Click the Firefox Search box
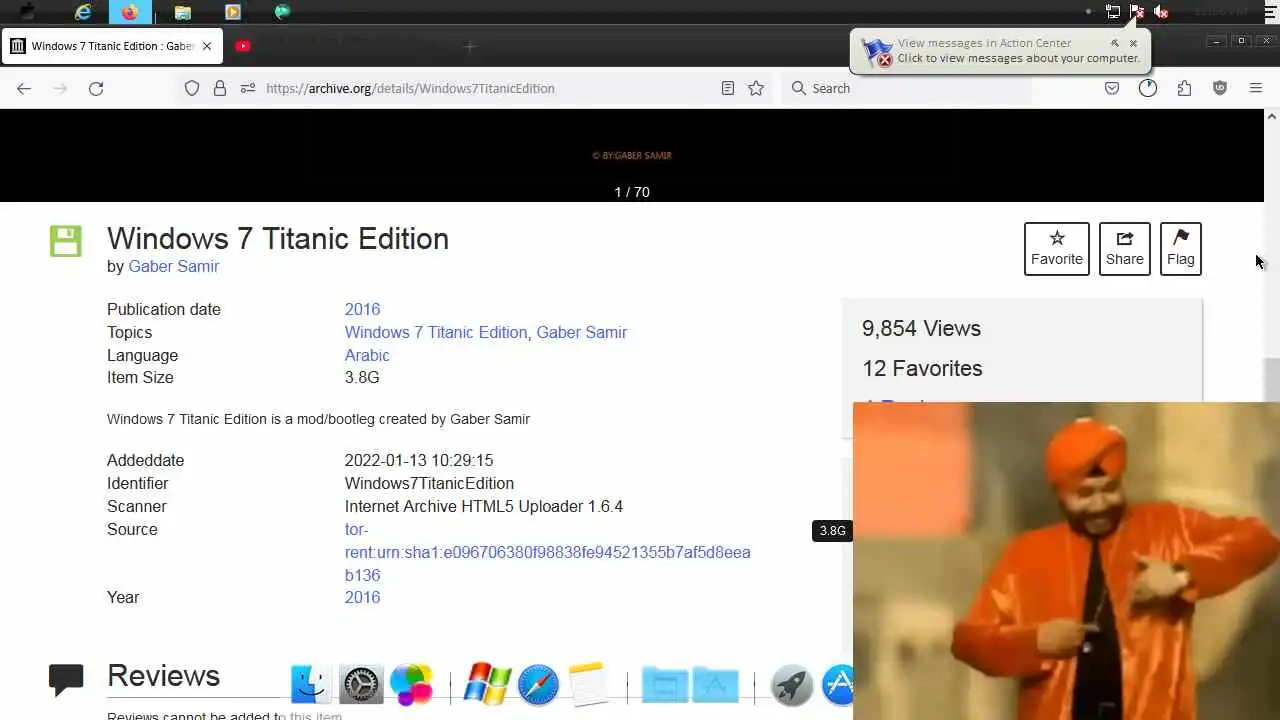This screenshot has width=1280, height=720. coord(905,88)
